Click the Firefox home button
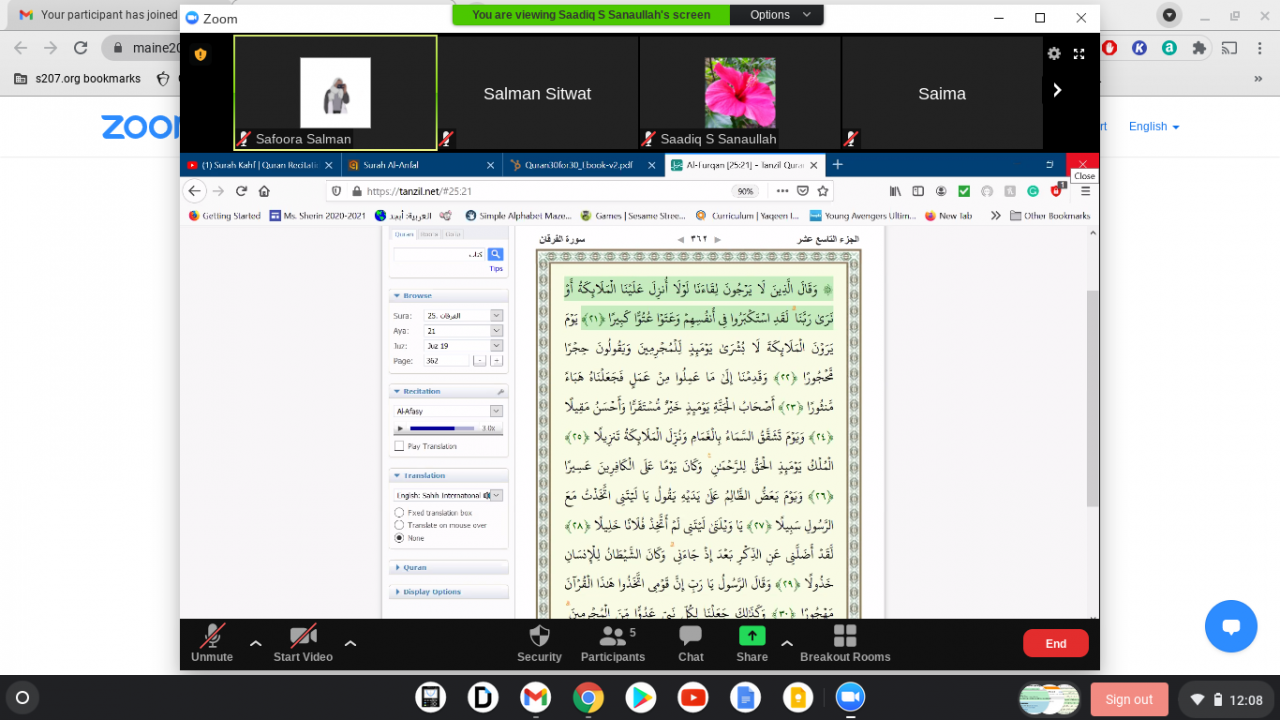Viewport: 1280px width, 720px height. 264,191
